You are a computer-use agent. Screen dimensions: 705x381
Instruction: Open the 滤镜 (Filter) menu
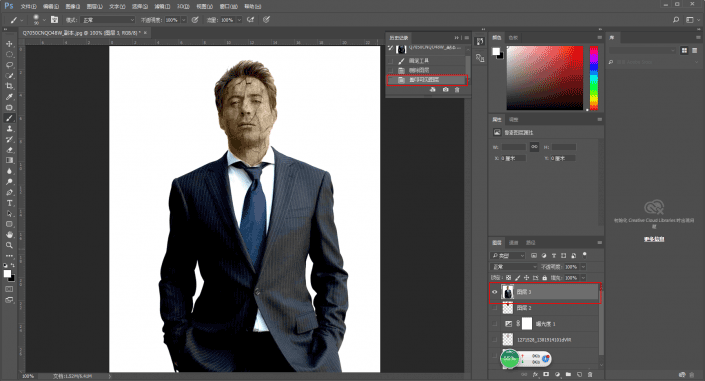(162, 7)
